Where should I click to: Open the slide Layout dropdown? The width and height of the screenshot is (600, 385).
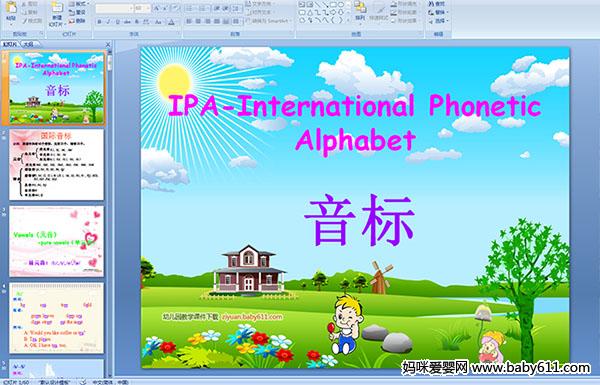point(79,3)
